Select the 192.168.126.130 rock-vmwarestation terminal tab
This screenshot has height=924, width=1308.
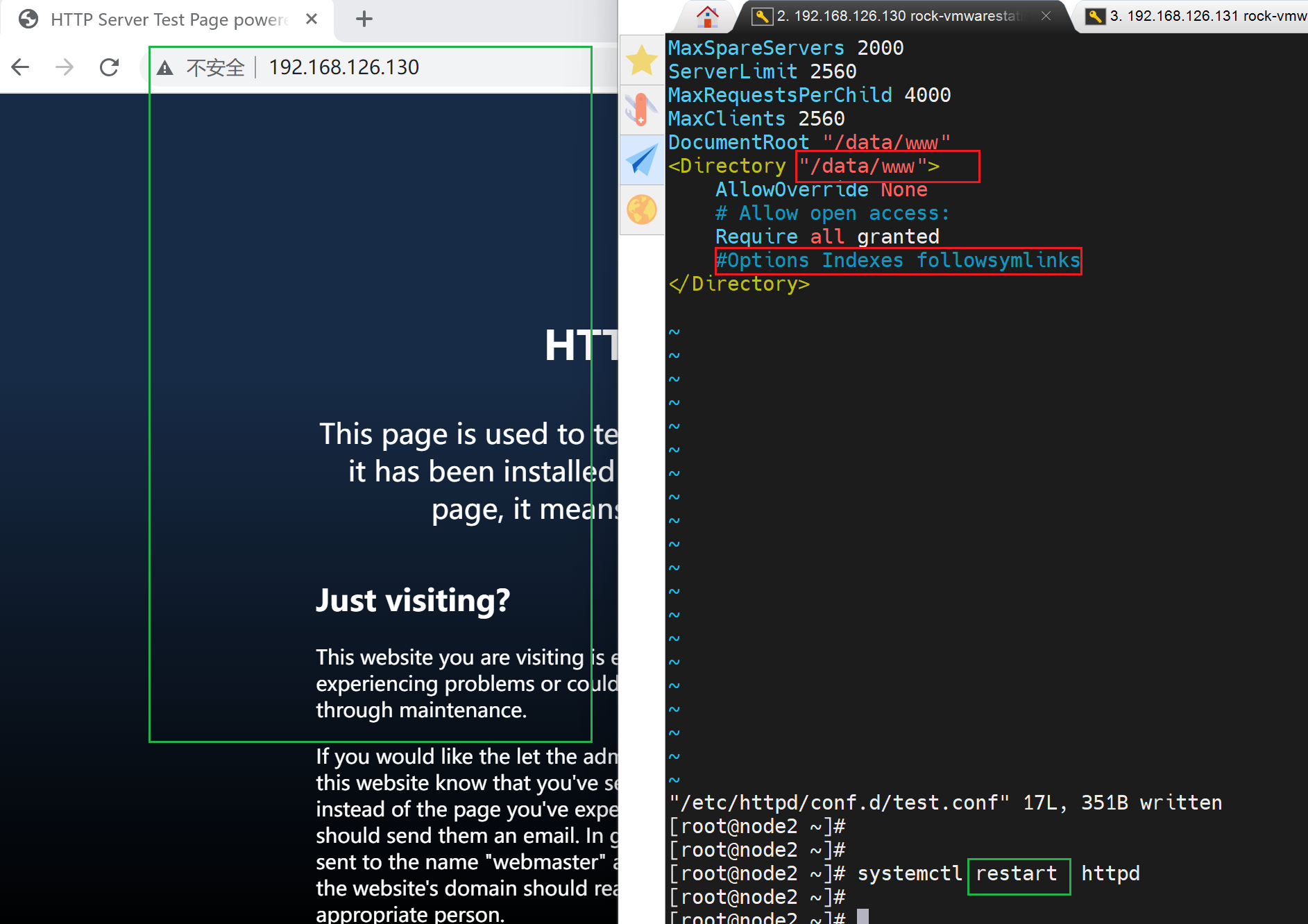(895, 16)
